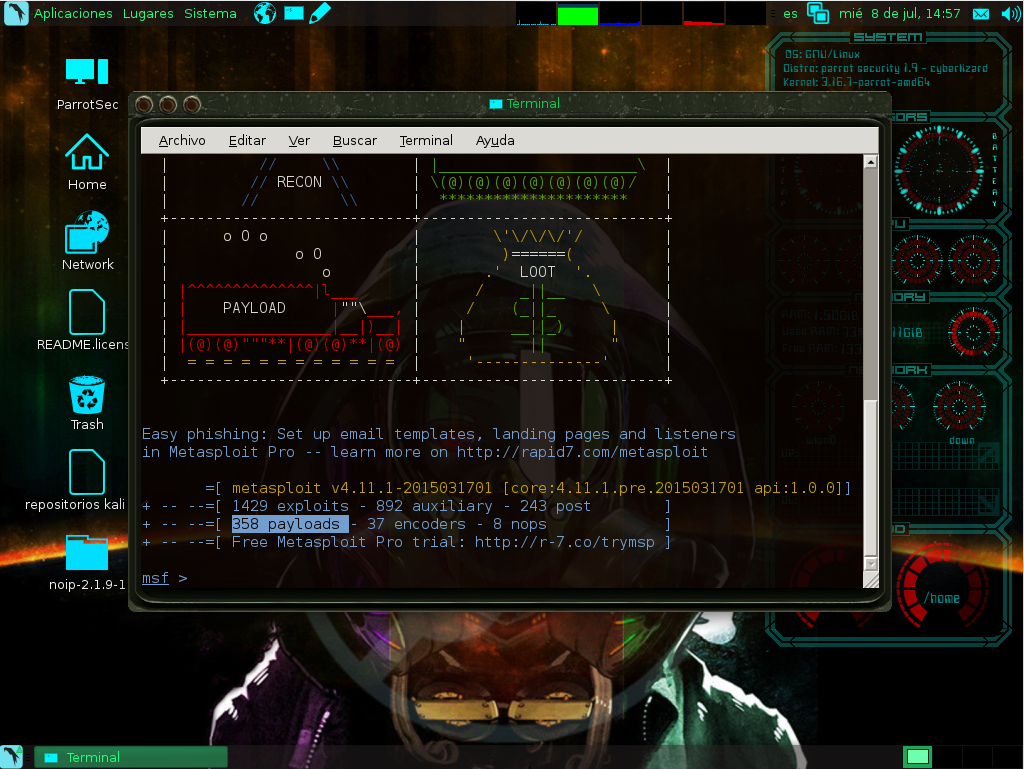Open the mail envelope icon in the tray
This screenshot has height=769, width=1024.
click(981, 14)
